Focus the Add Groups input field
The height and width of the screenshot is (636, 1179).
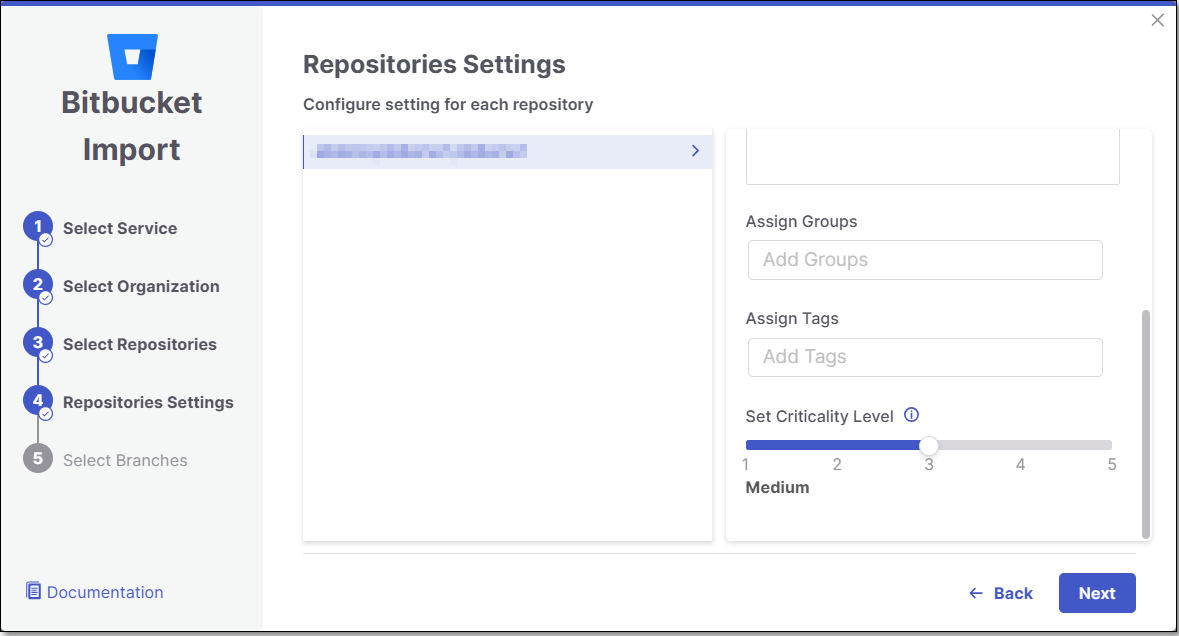click(x=925, y=260)
